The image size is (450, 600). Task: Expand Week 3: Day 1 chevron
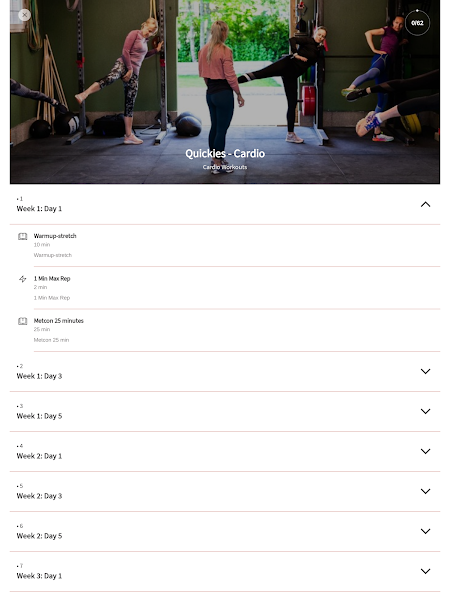(x=426, y=571)
